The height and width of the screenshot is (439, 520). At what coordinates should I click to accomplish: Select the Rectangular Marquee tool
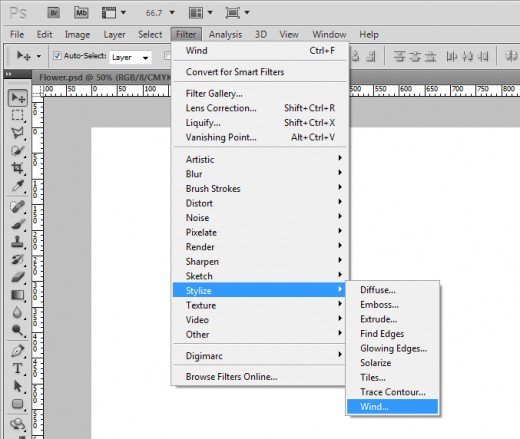click(17, 115)
